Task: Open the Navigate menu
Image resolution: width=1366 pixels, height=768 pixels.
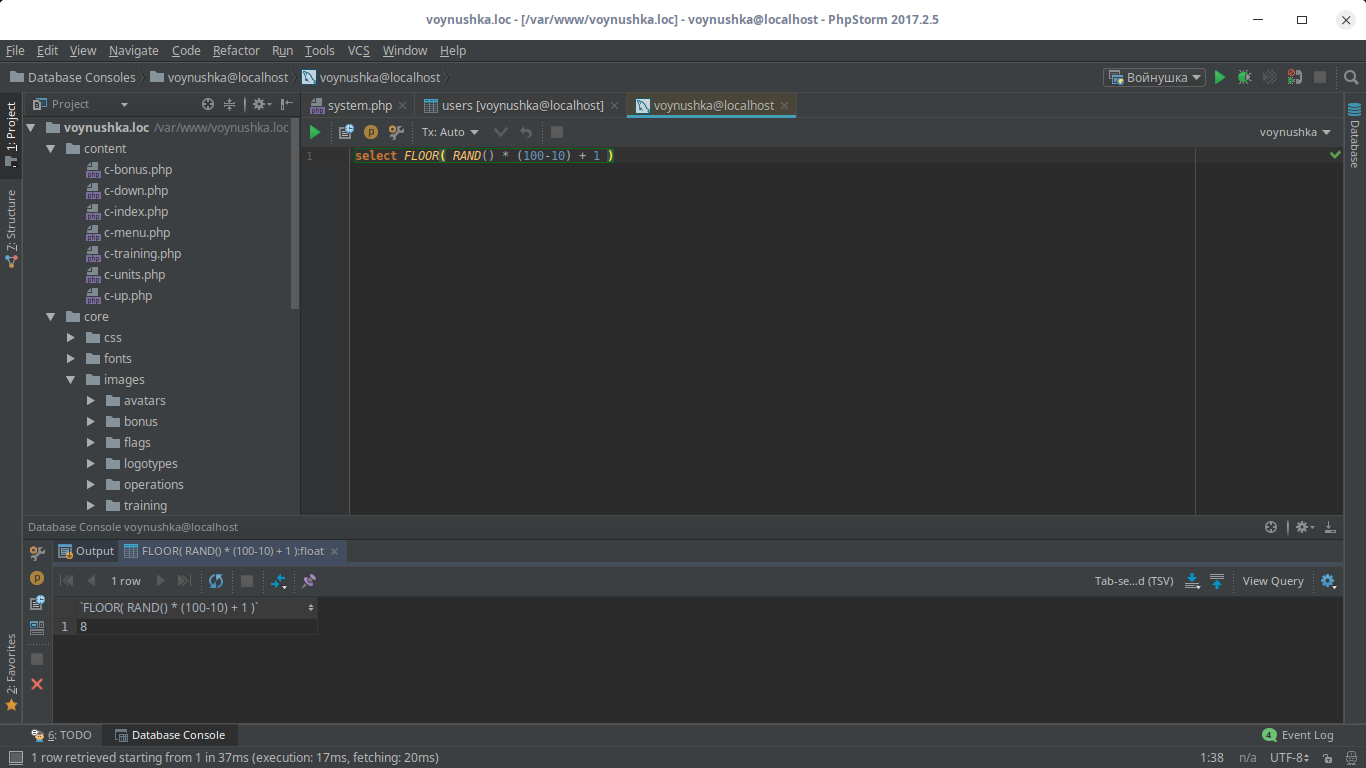Action: [x=133, y=50]
